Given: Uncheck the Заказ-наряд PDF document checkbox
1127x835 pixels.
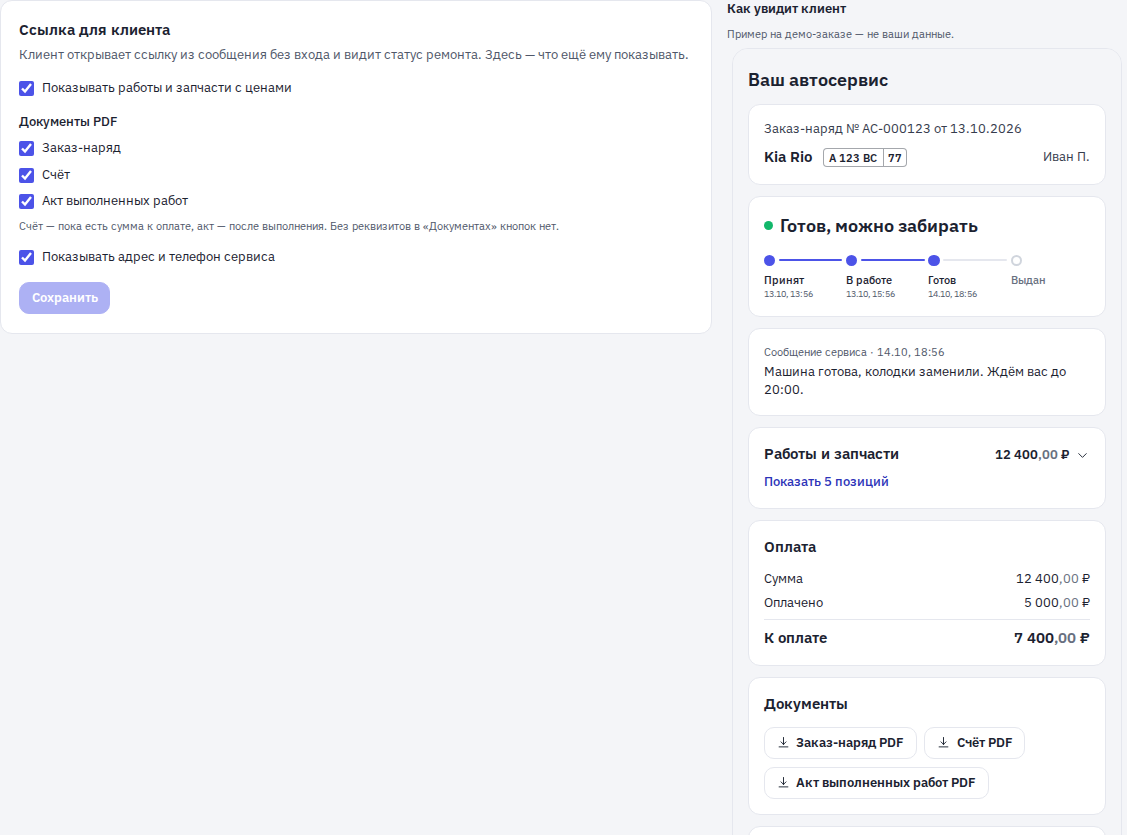Looking at the screenshot, I should [27, 149].
